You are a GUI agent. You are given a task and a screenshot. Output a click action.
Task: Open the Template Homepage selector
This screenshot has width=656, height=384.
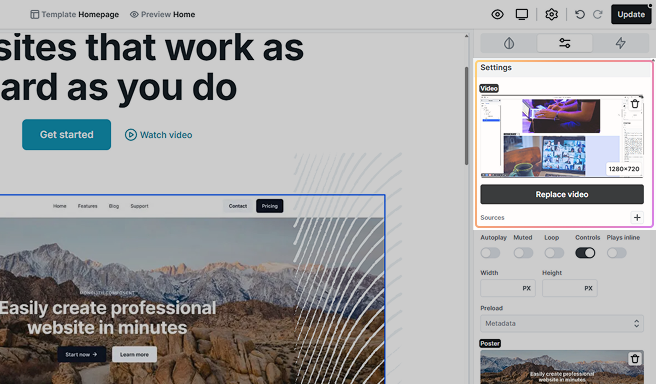tap(74, 15)
